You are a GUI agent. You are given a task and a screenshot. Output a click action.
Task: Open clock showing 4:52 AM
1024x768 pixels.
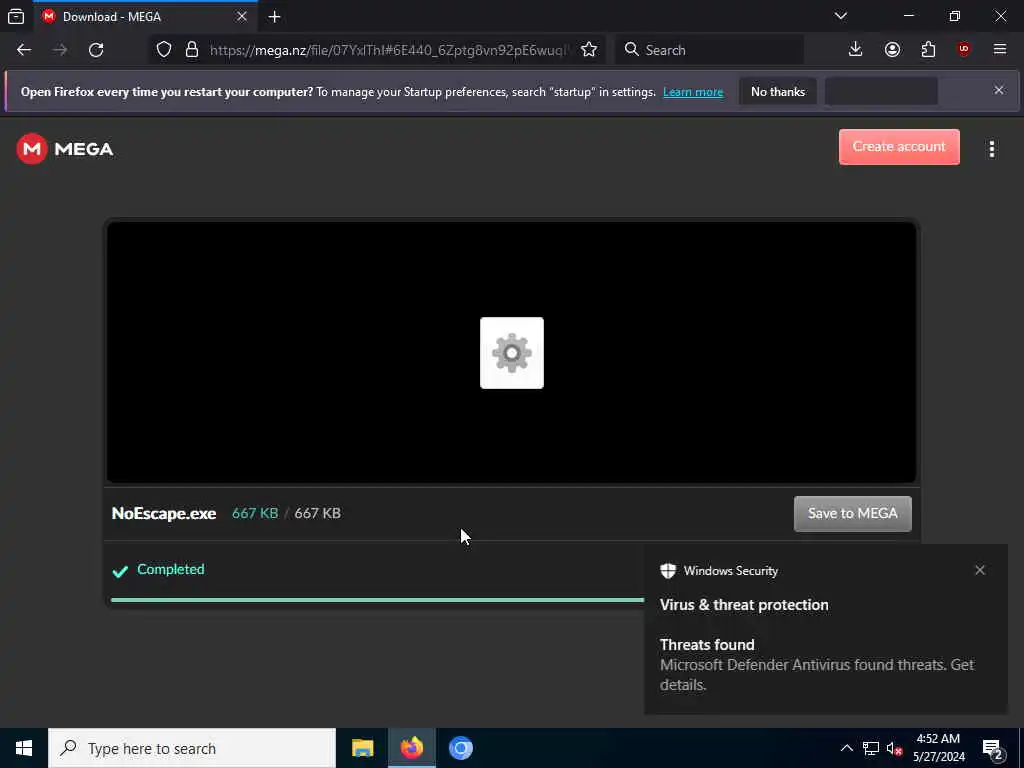click(938, 748)
